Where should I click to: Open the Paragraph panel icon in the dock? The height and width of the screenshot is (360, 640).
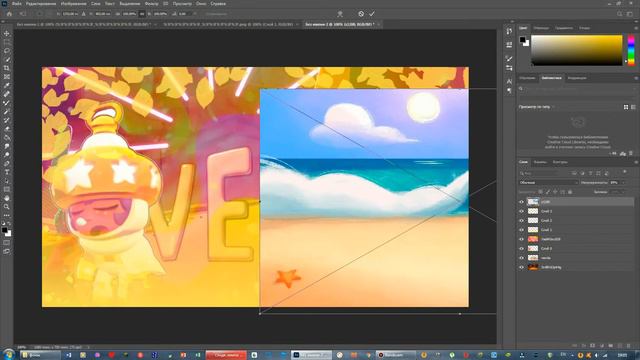pos(509,91)
